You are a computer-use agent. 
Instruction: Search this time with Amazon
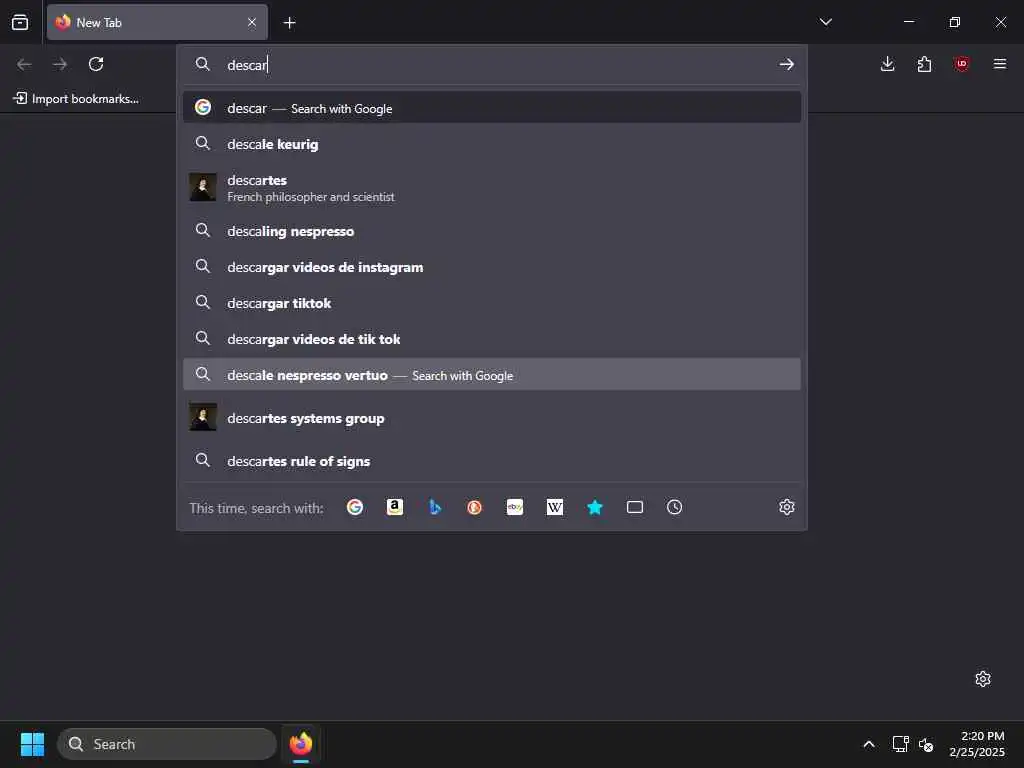click(x=394, y=507)
